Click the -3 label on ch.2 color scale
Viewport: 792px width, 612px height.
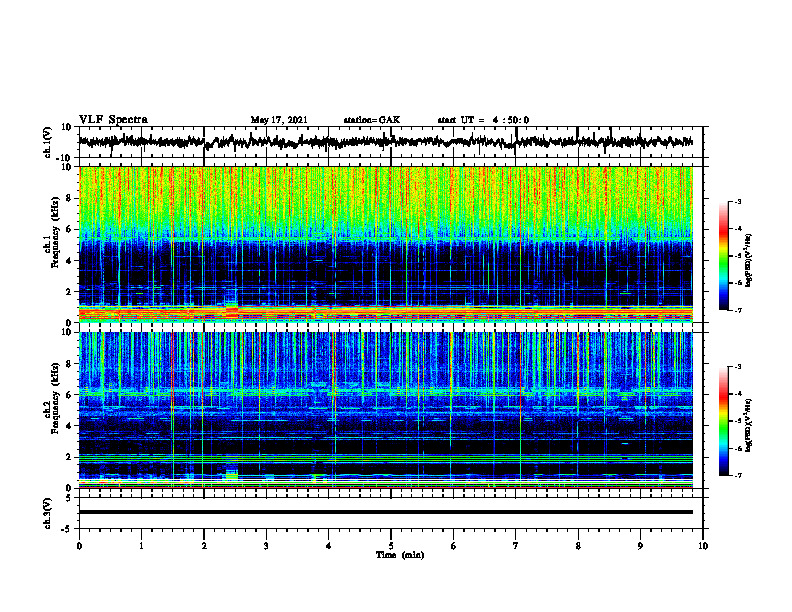click(x=738, y=367)
